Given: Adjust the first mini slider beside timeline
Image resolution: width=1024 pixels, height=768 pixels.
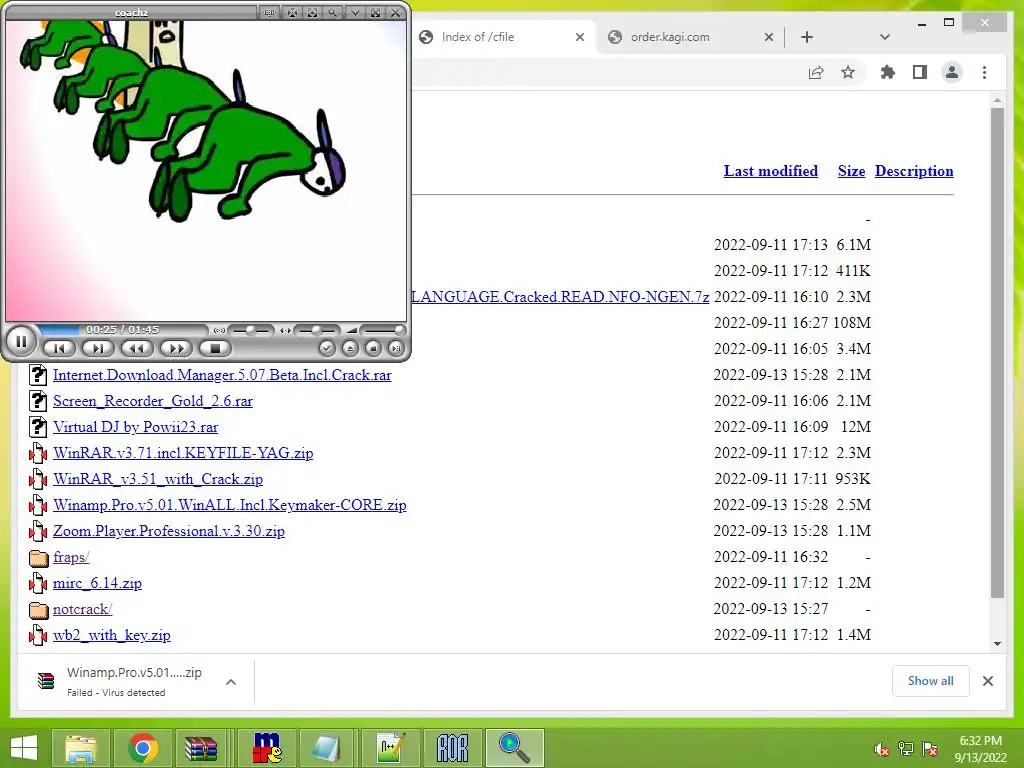Looking at the screenshot, I should click(251, 330).
